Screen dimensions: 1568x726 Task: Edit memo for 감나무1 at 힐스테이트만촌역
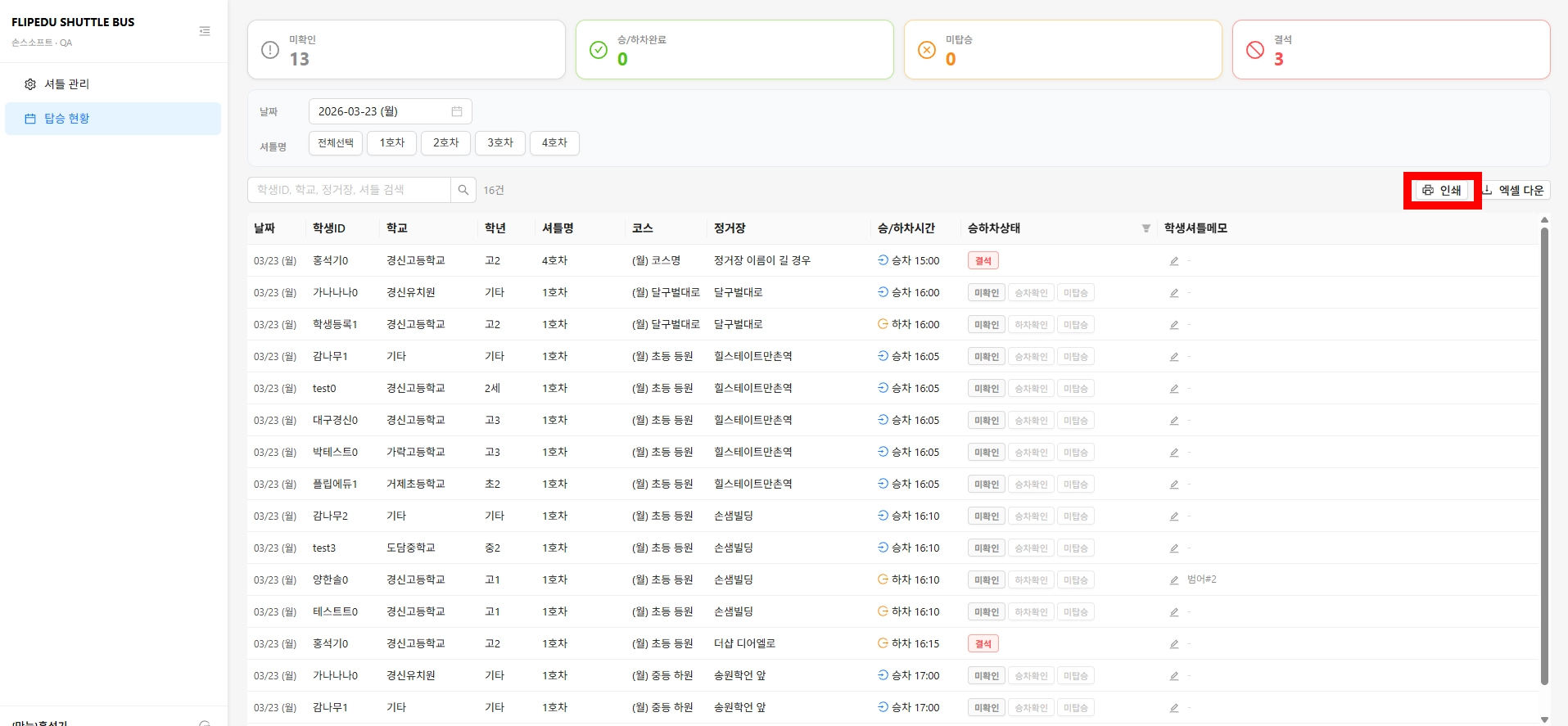1174,357
